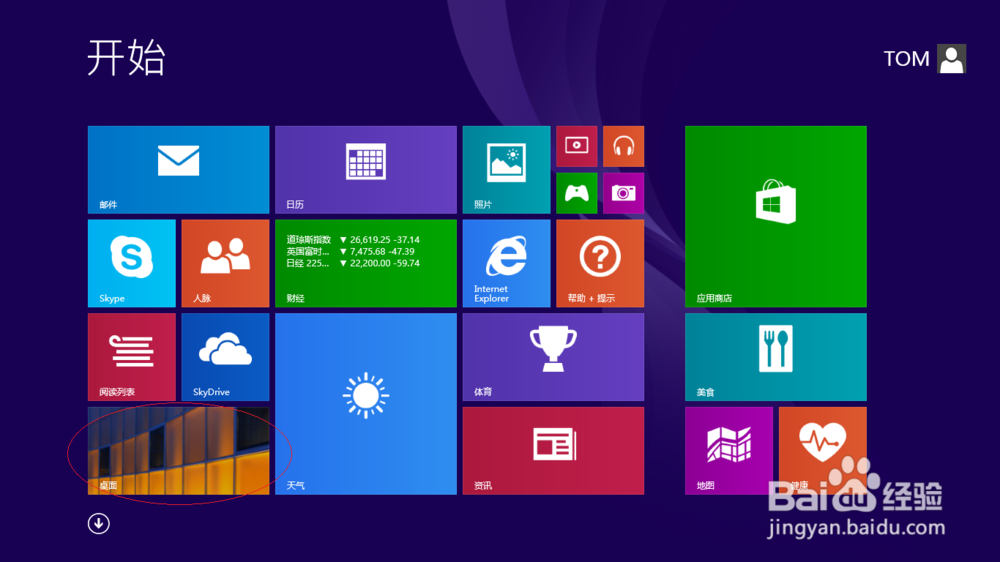1000x562 pixels.
Task: Open the Sports (体育) trophy tile
Action: 554,357
